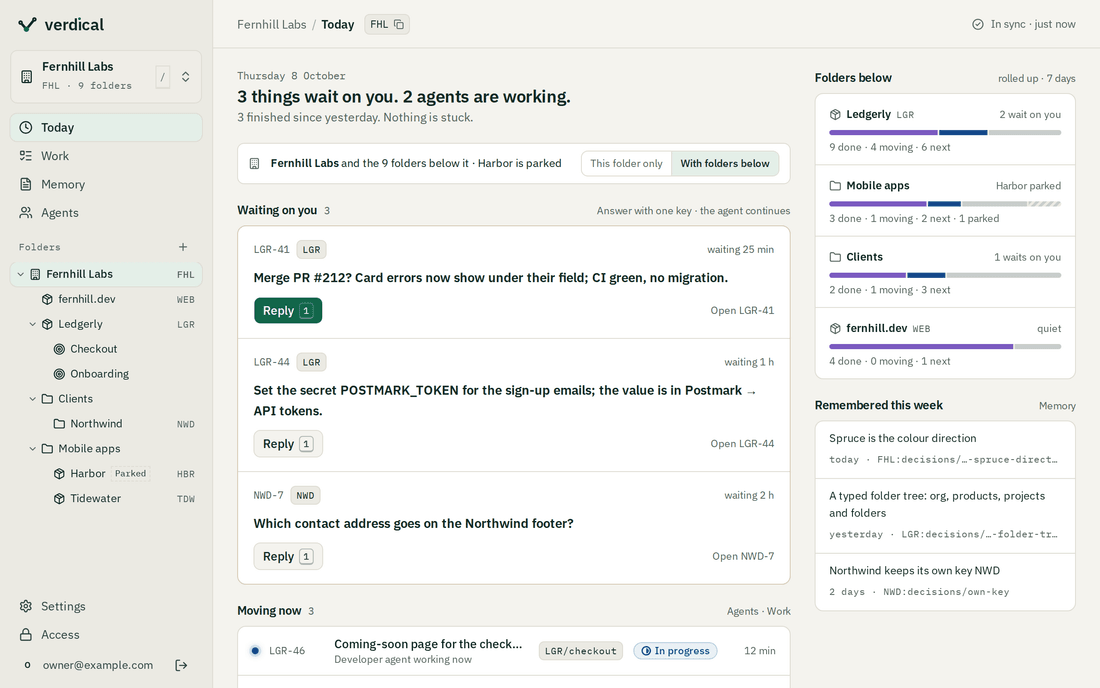Click the NWD tag on NWD-7
1100x688 pixels.
[x=305, y=495]
